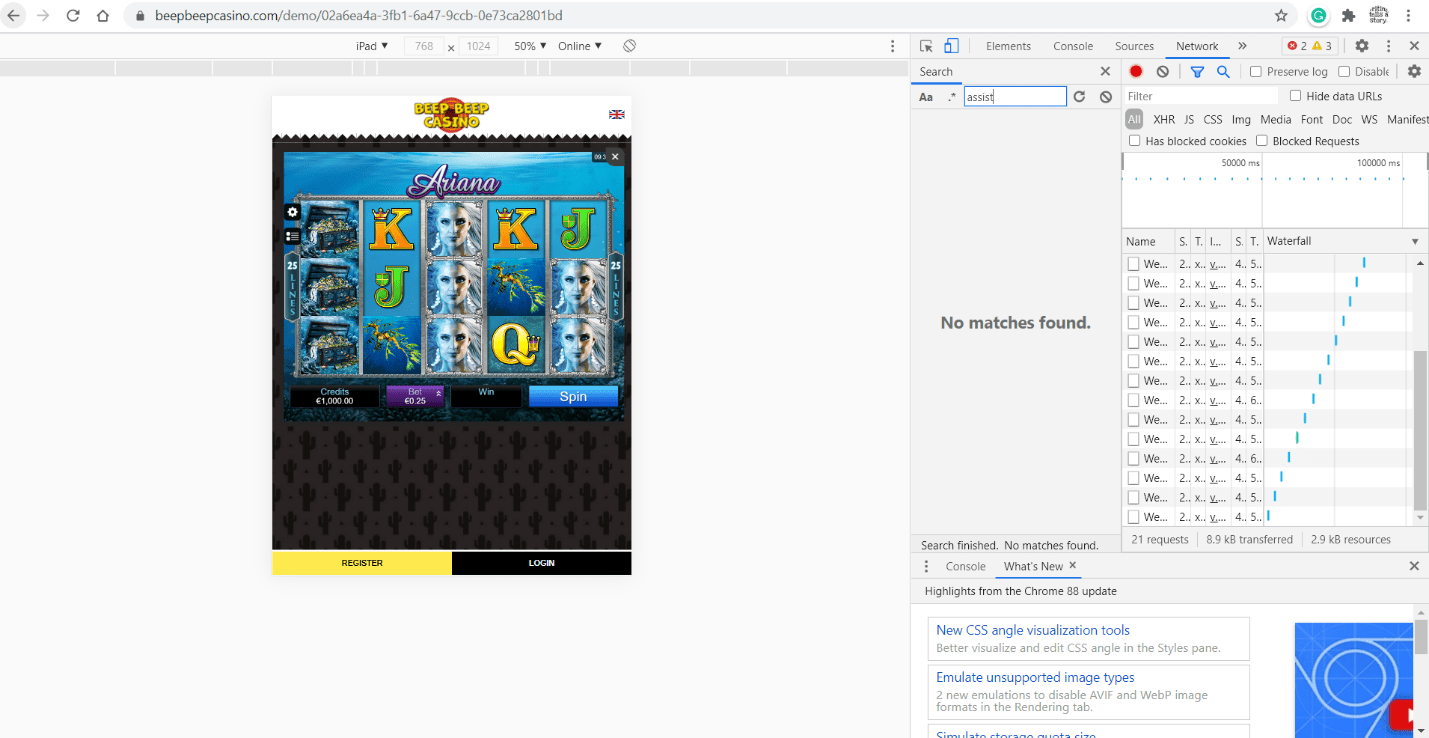Open the Sources tab
This screenshot has height=738, width=1429.
coord(1134,46)
